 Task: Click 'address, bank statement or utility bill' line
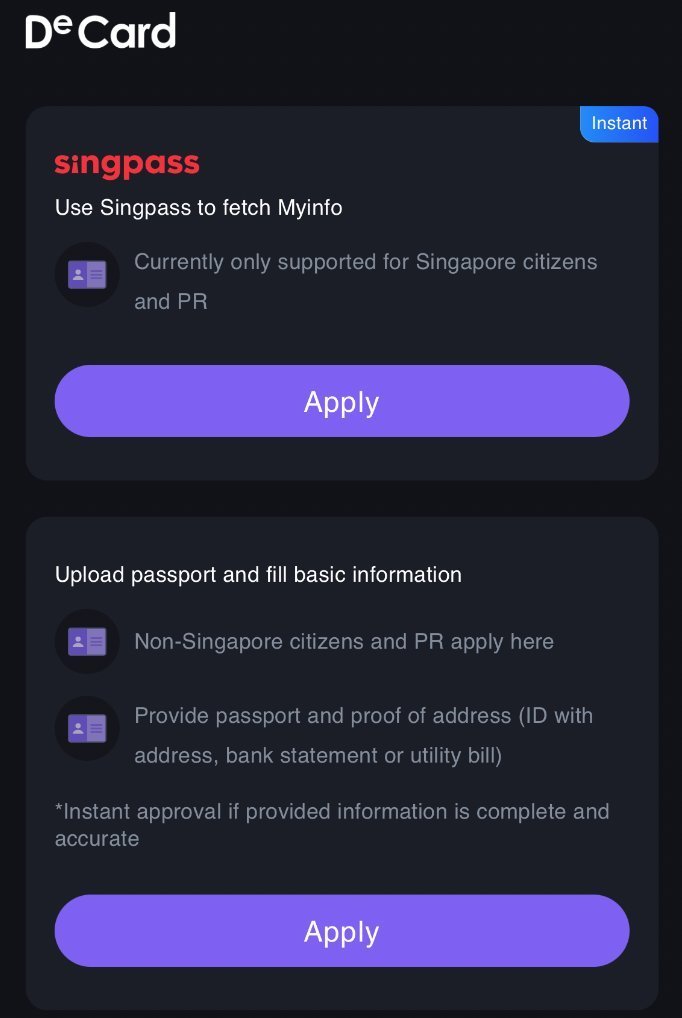(317, 755)
